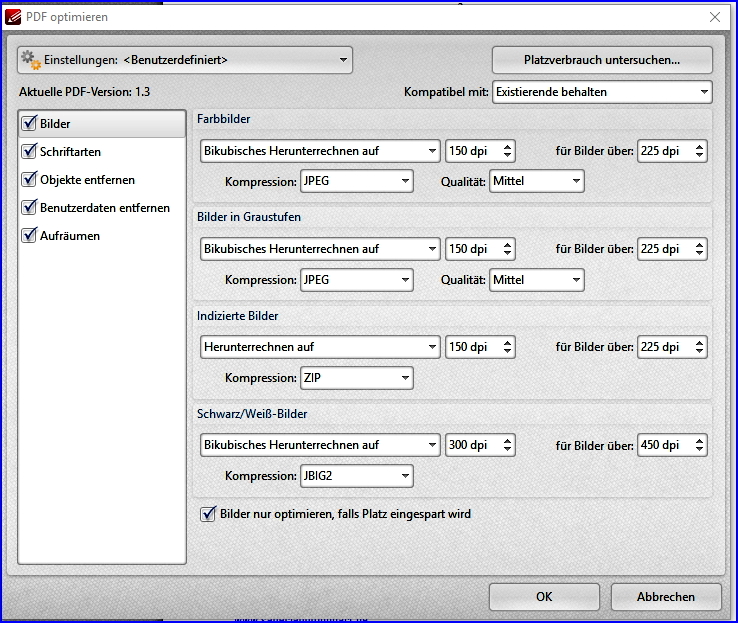Viewport: 738px width, 623px height.
Task: Select the Aufräumen category label
Action: 70,236
